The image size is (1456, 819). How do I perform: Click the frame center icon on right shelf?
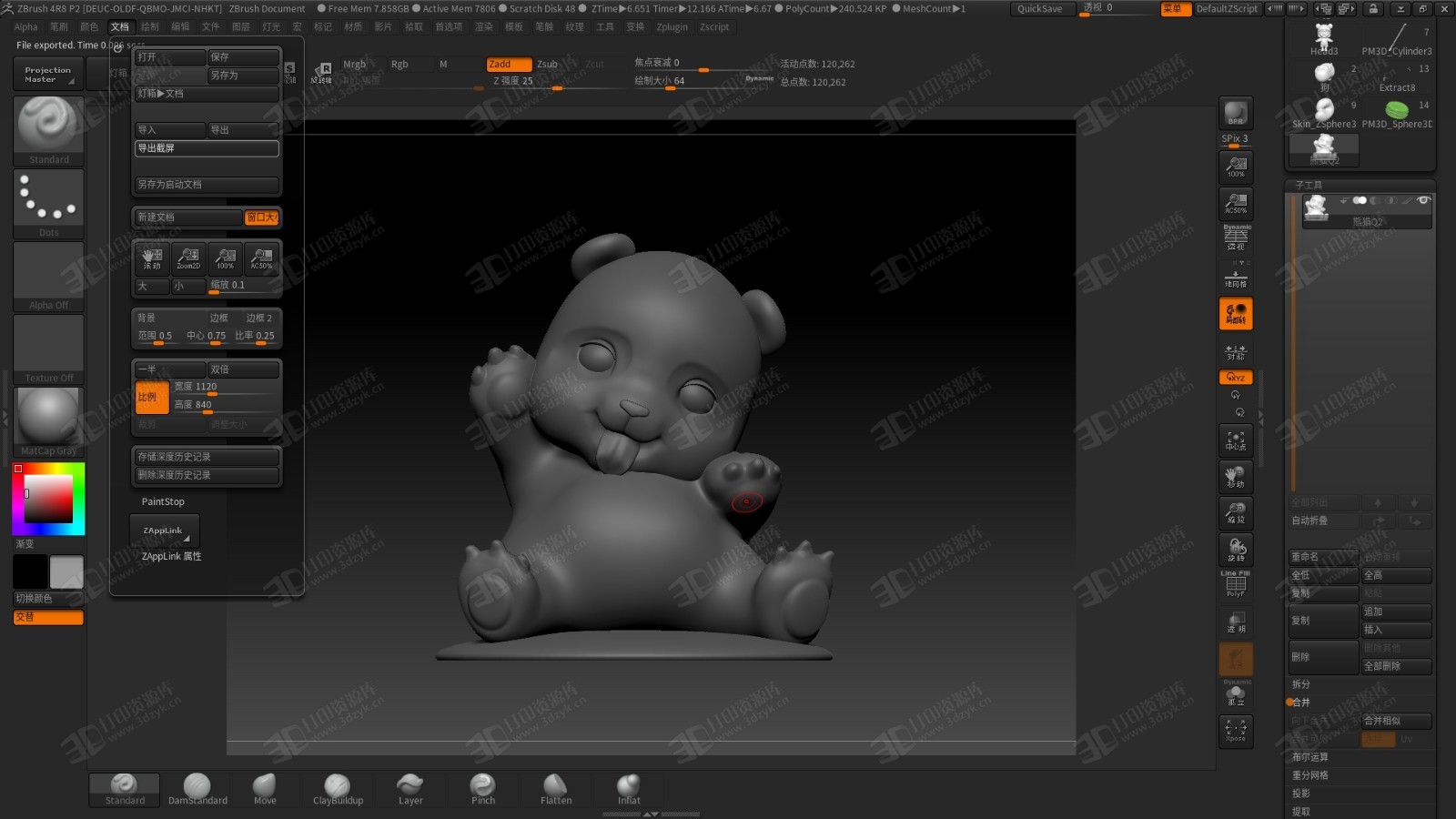(x=1236, y=440)
